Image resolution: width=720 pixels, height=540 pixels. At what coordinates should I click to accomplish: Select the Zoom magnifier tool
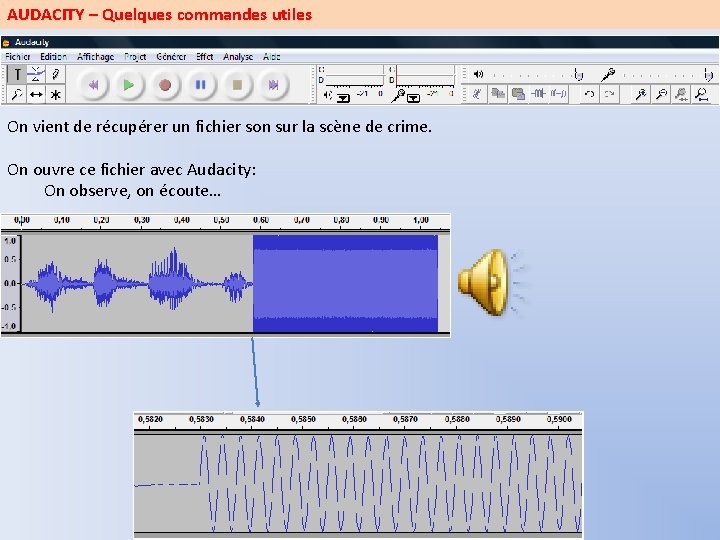(x=17, y=95)
